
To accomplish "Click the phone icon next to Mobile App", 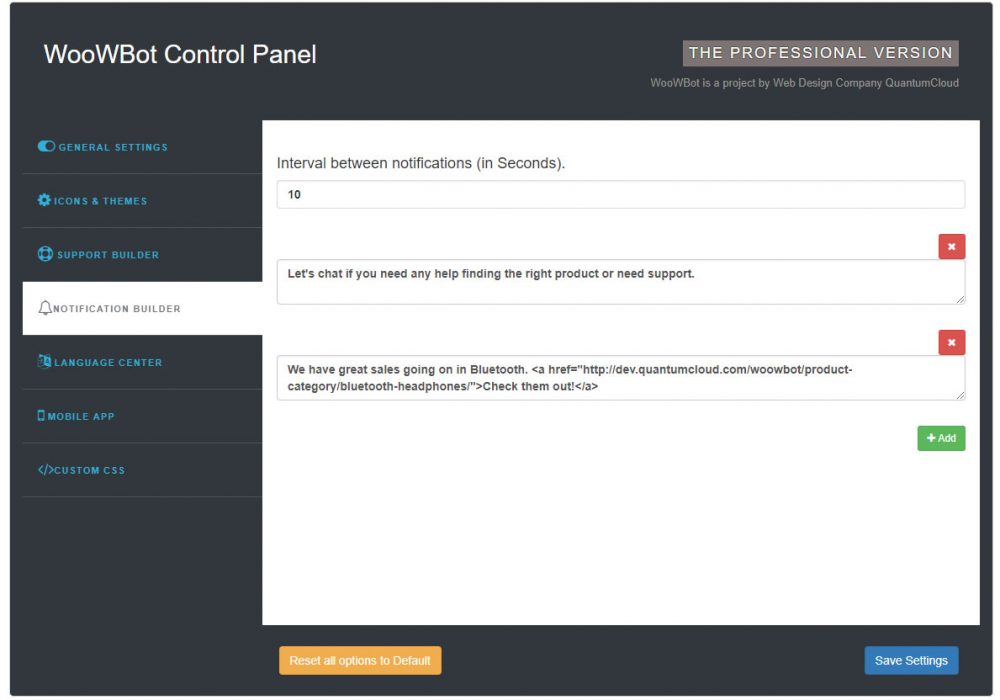I will pyautogui.click(x=43, y=415).
